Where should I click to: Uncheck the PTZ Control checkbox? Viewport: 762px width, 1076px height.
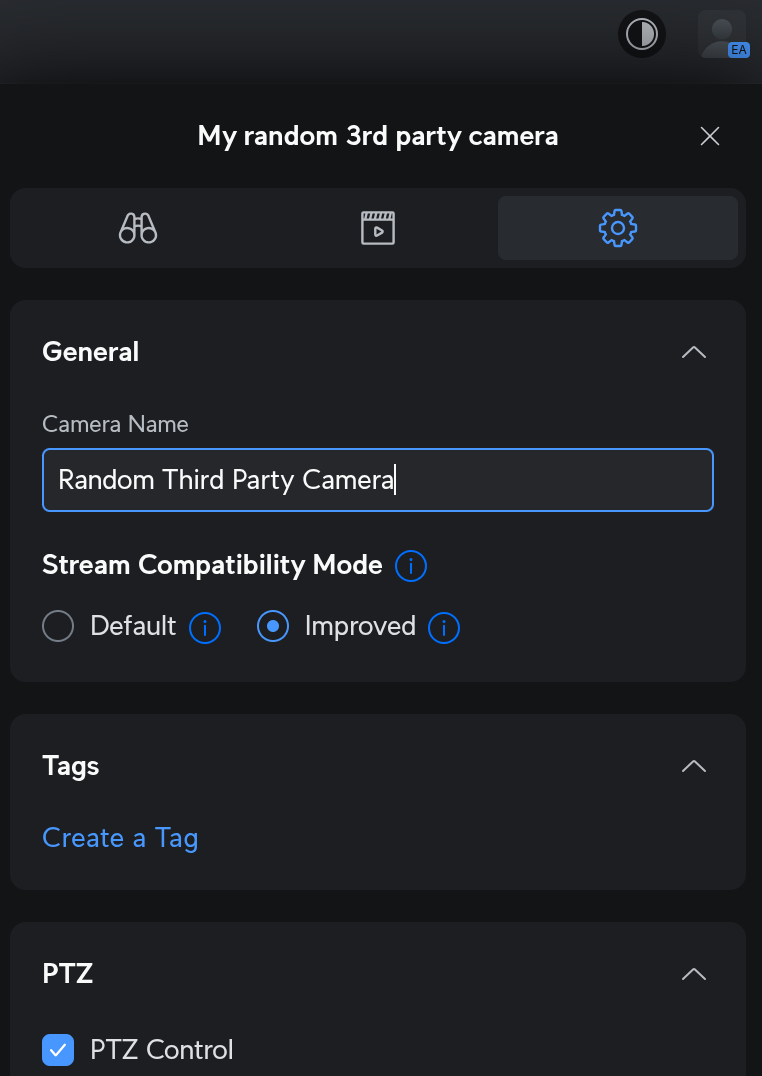(x=58, y=1050)
